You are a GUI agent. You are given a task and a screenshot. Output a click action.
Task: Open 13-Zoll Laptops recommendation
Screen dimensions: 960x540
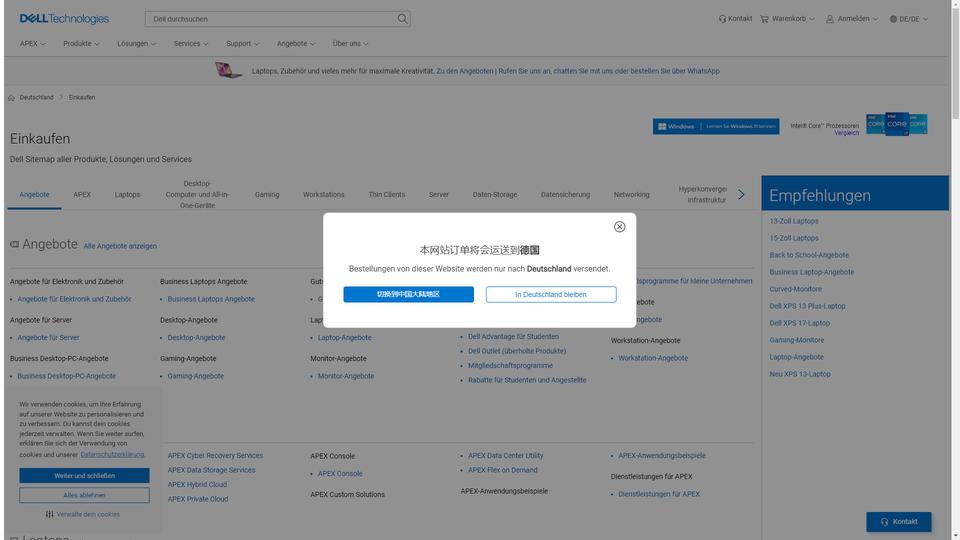click(794, 222)
